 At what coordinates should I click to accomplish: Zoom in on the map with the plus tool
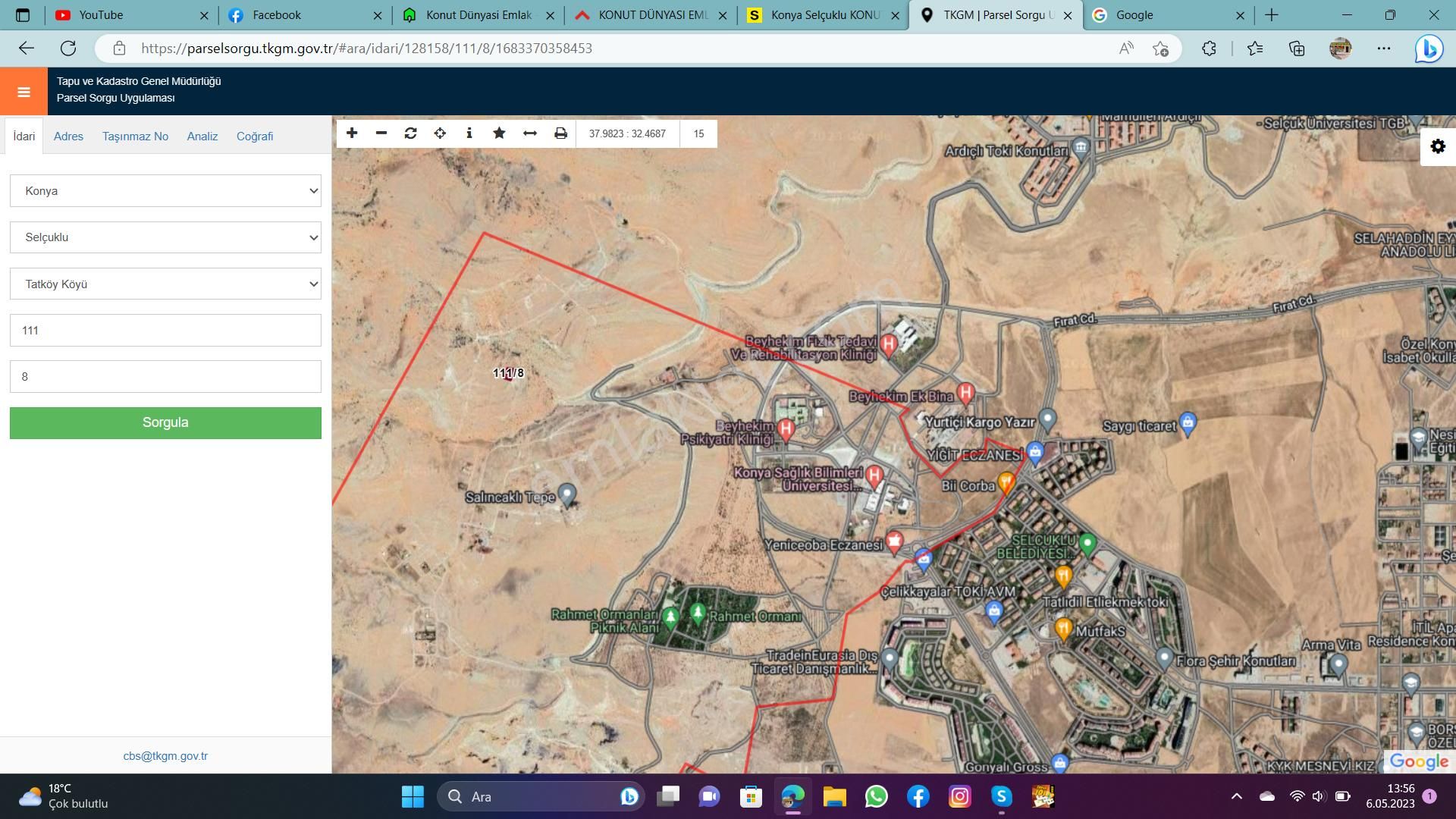tap(352, 133)
